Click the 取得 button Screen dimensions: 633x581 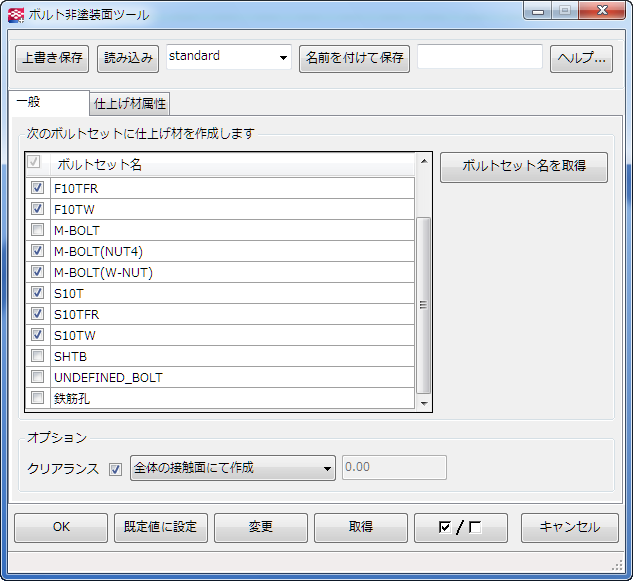tap(361, 527)
